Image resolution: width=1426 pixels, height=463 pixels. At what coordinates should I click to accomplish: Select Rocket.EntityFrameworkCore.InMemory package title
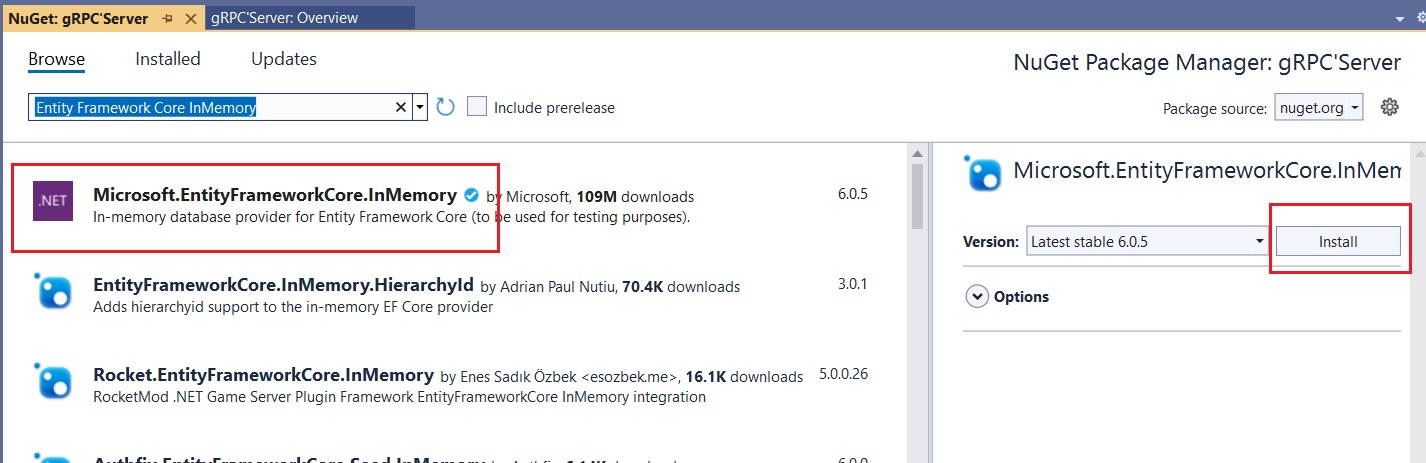(263, 376)
